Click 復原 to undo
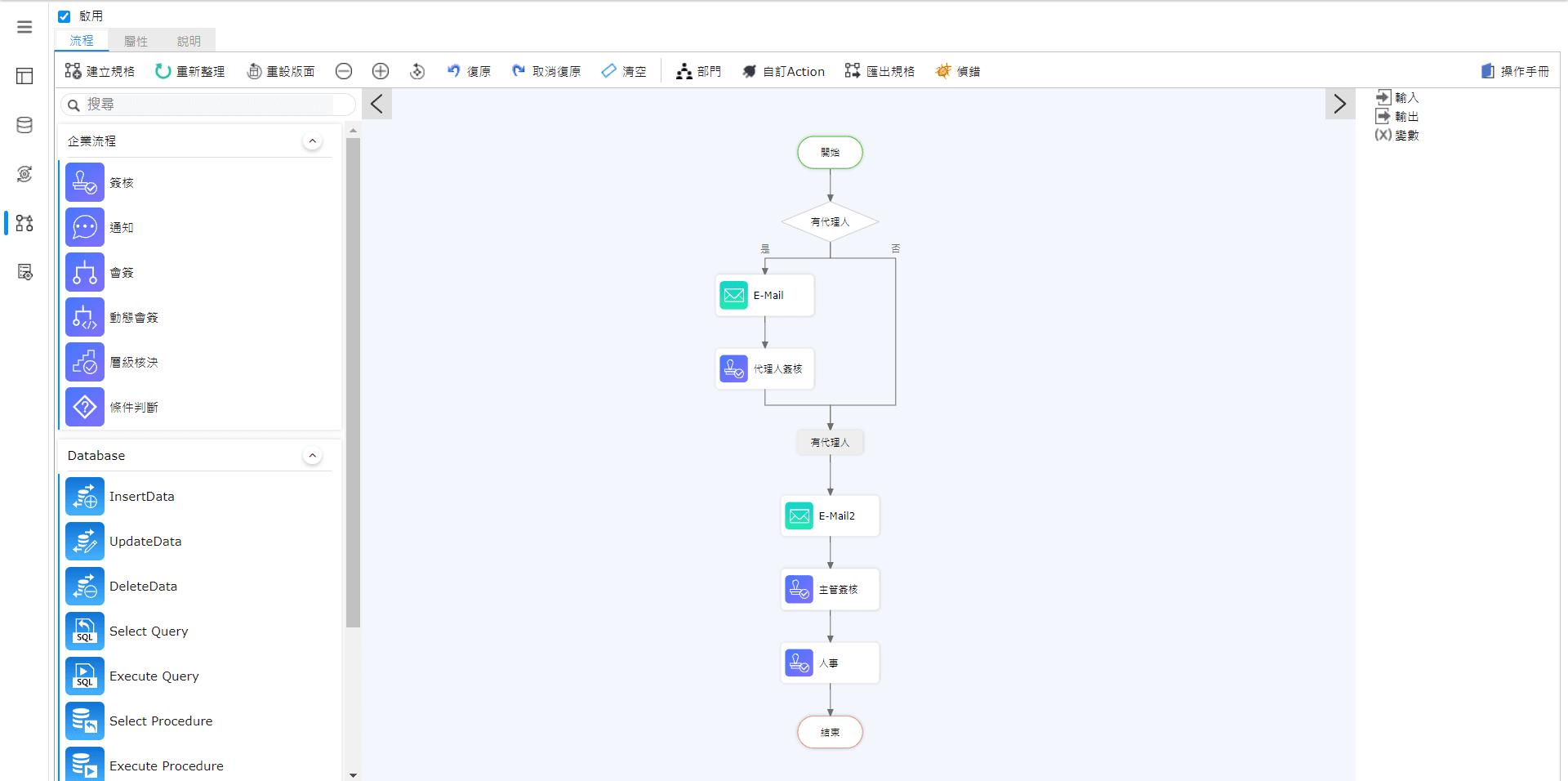 (x=469, y=71)
